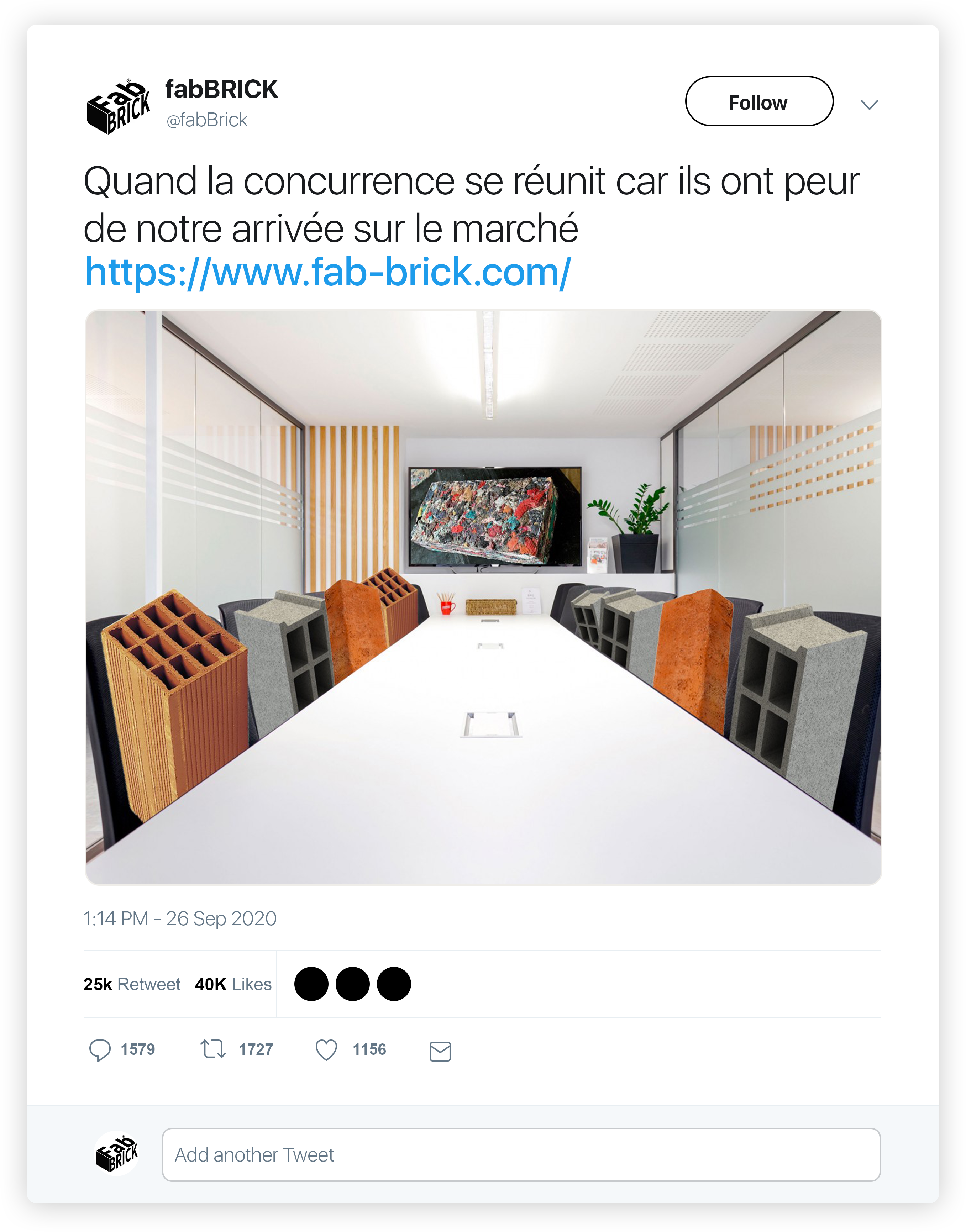Focus the Add another Tweet field
Image resolution: width=966 pixels, height=1232 pixels.
pyautogui.click(x=521, y=1154)
